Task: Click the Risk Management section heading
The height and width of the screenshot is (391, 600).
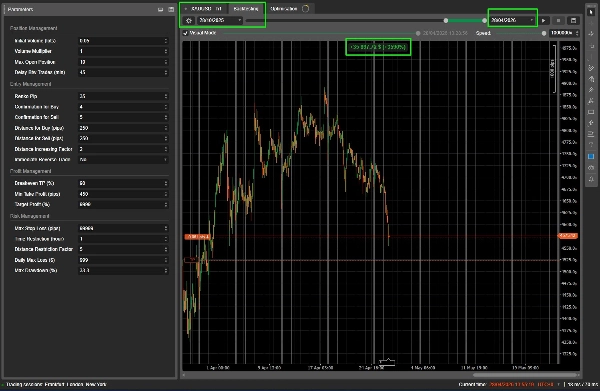Action: pos(30,216)
